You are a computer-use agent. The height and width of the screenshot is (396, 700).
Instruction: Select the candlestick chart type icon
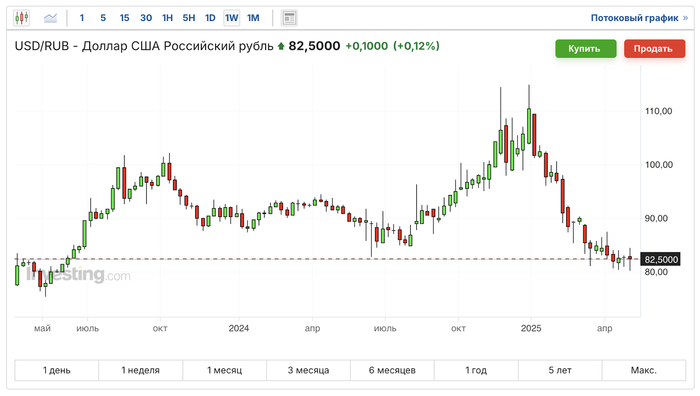tap(21, 18)
